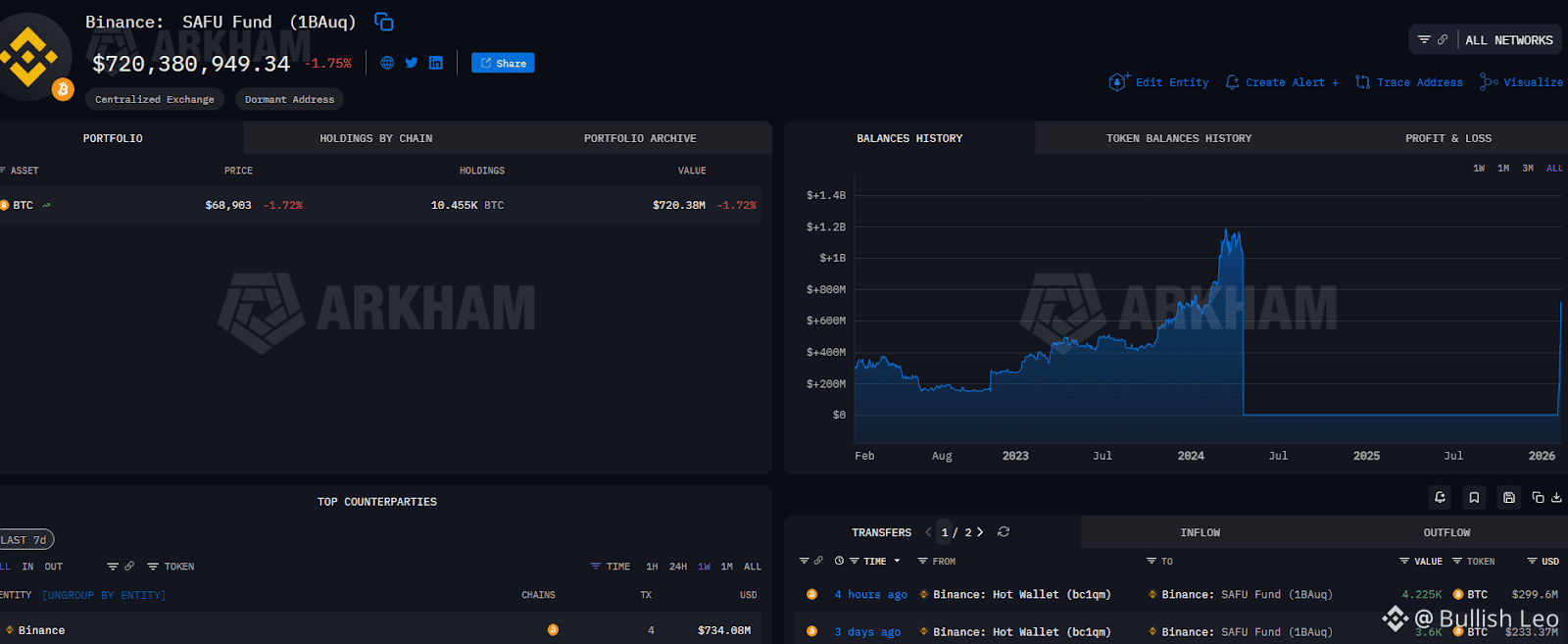Open the LinkedIn profile icon

pos(436,63)
